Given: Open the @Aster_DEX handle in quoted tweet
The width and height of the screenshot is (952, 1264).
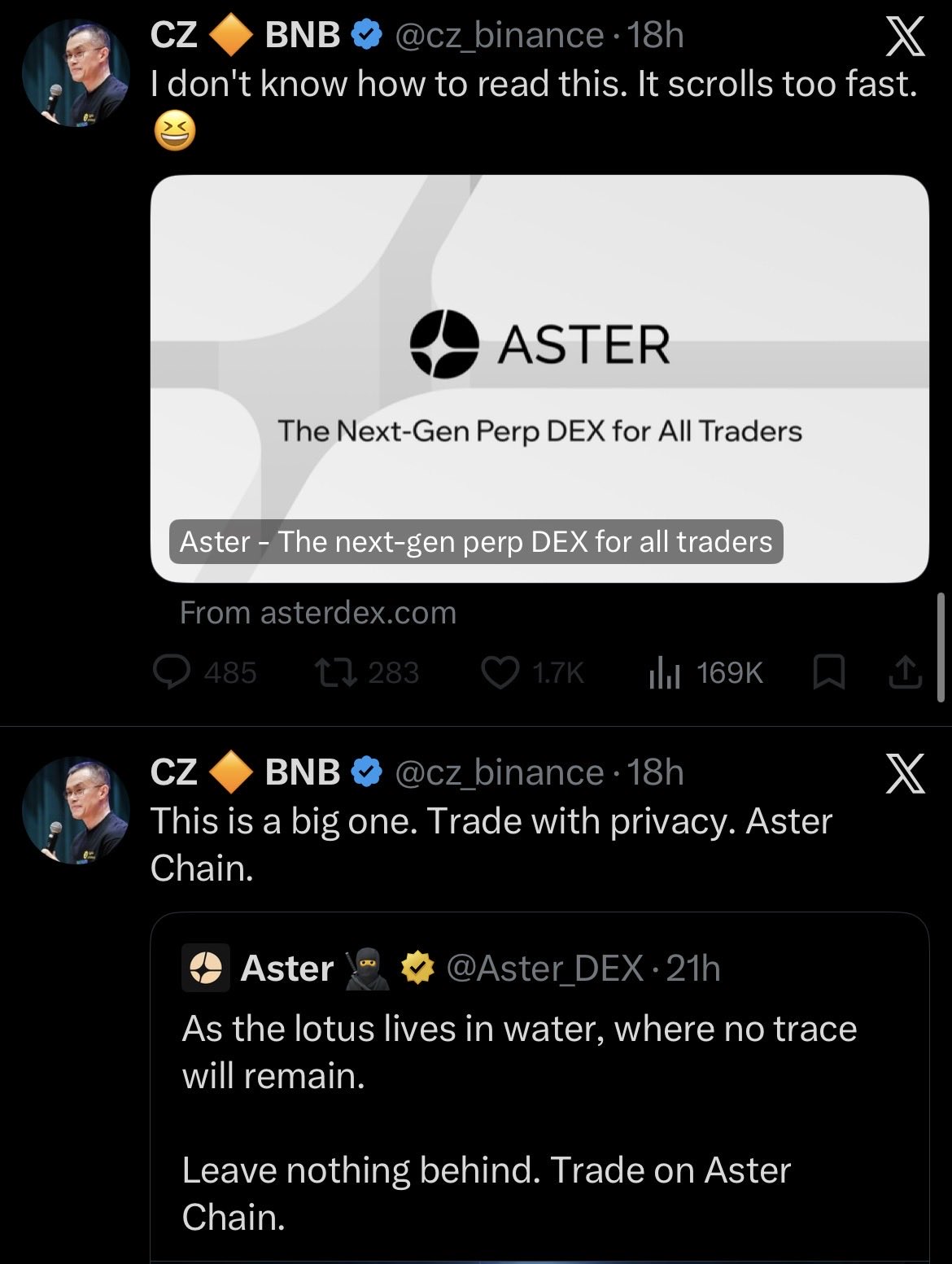Looking at the screenshot, I should (x=545, y=969).
